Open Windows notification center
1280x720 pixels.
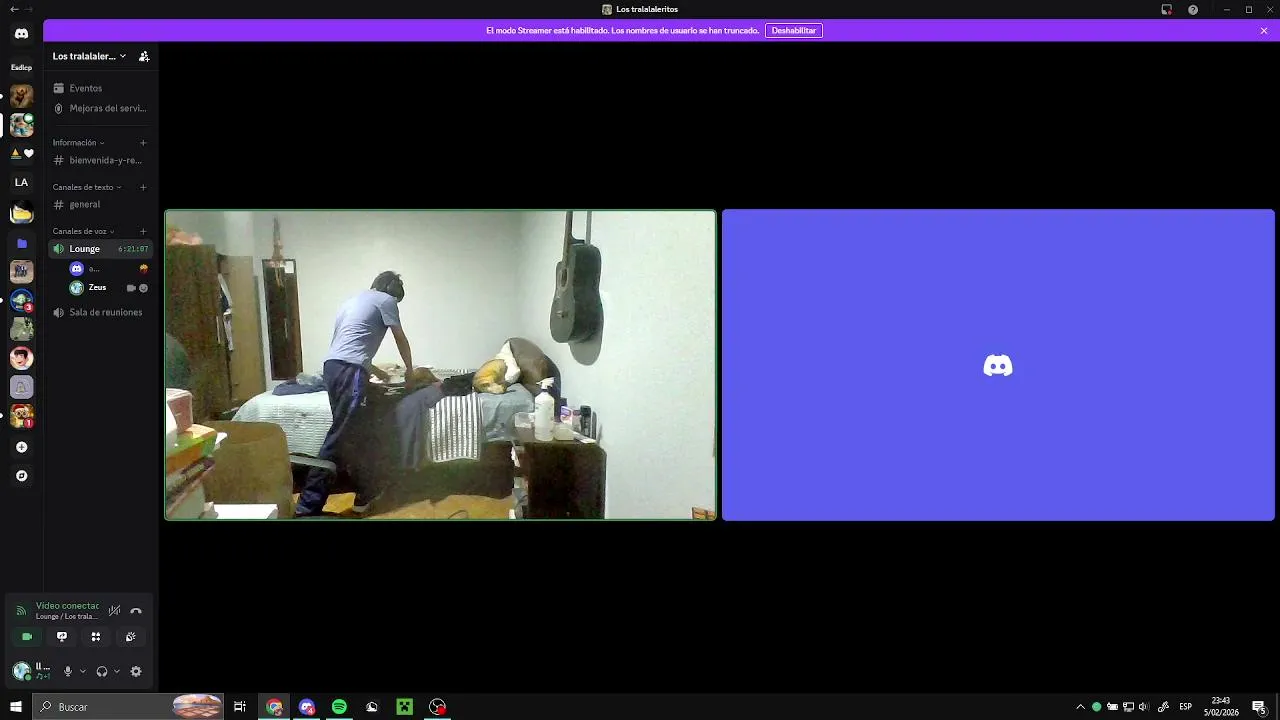point(1259,707)
